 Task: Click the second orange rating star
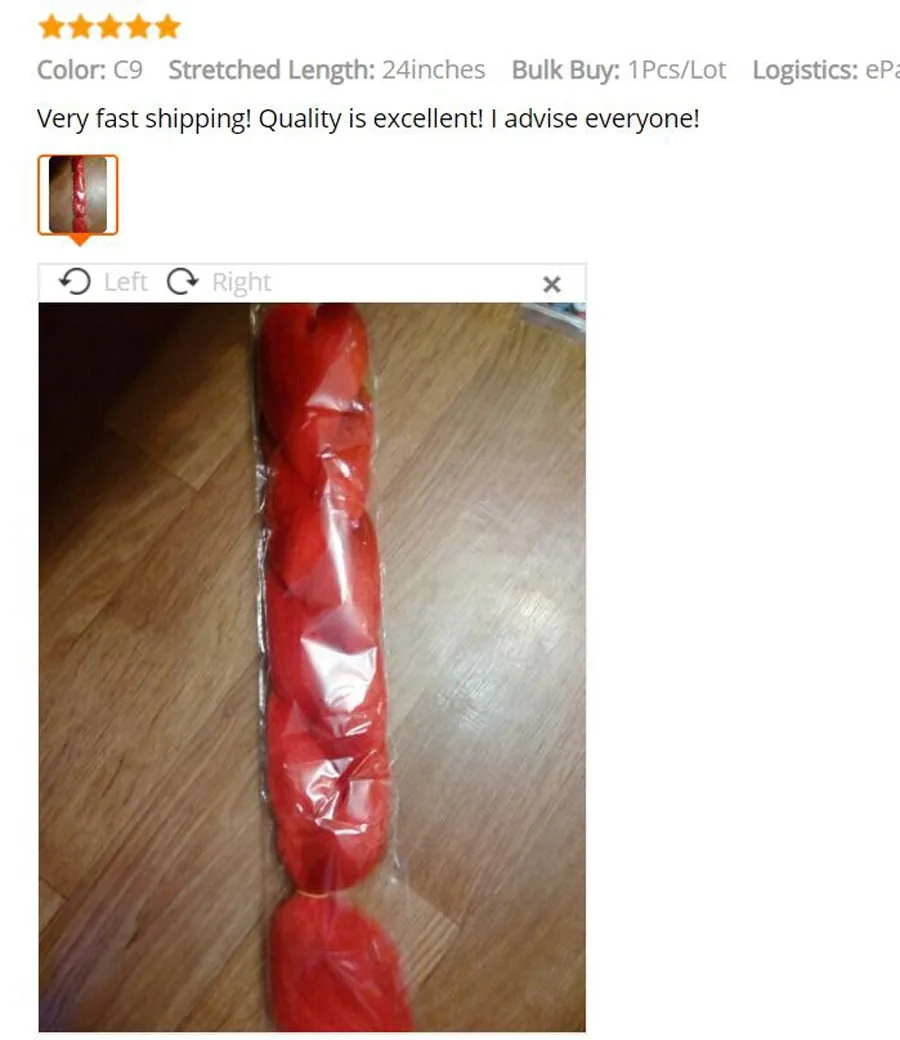[80, 27]
